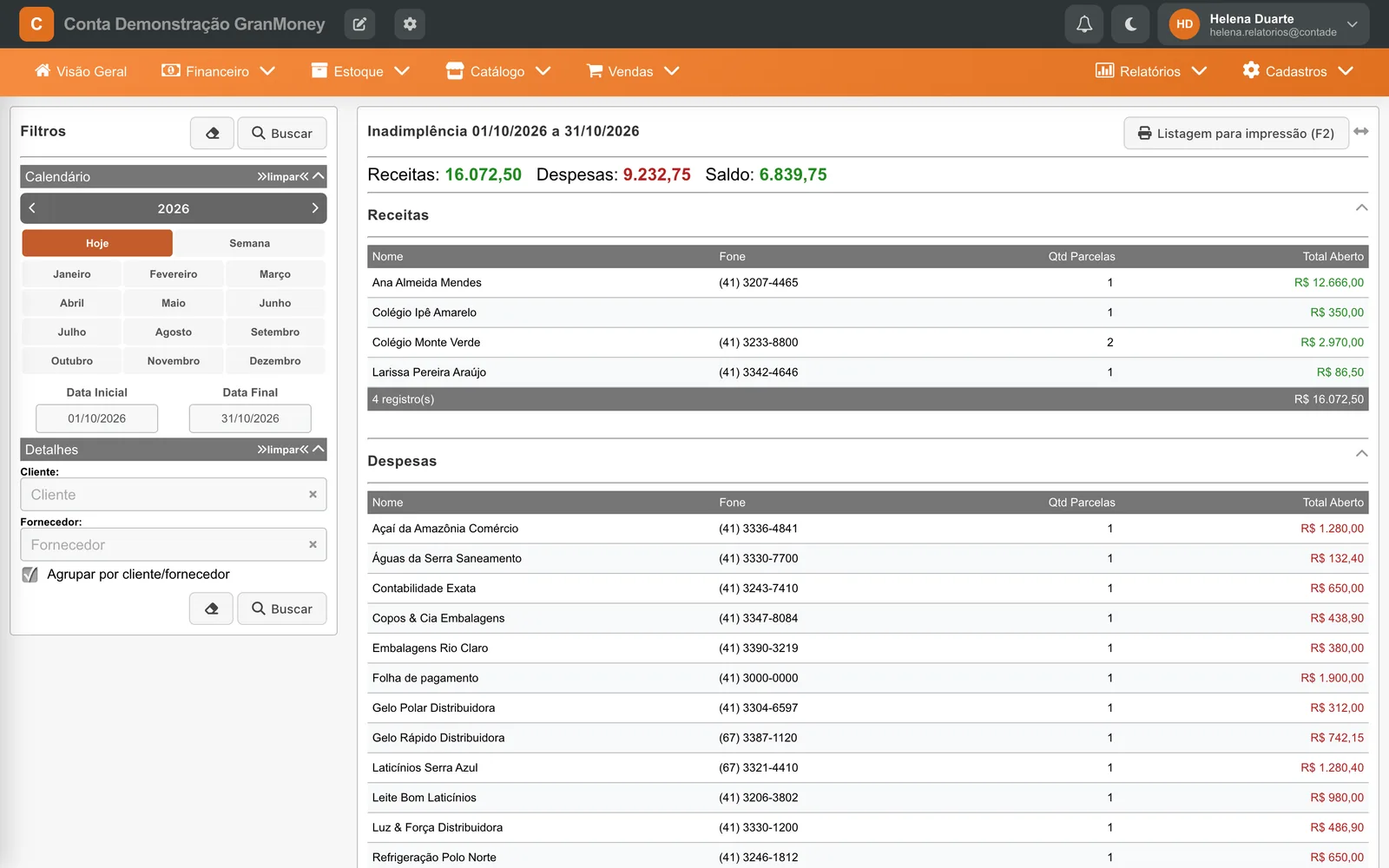The image size is (1389, 868).
Task: Go to next year in calendar
Action: 315,208
